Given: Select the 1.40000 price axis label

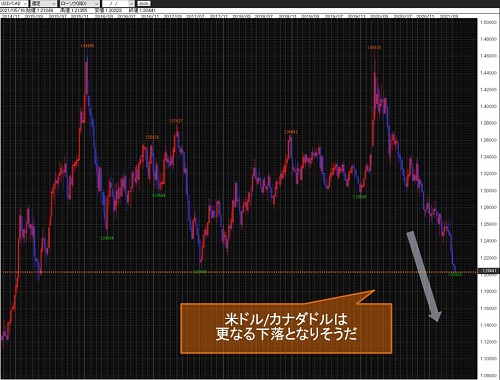Looking at the screenshot, I should point(489,106).
